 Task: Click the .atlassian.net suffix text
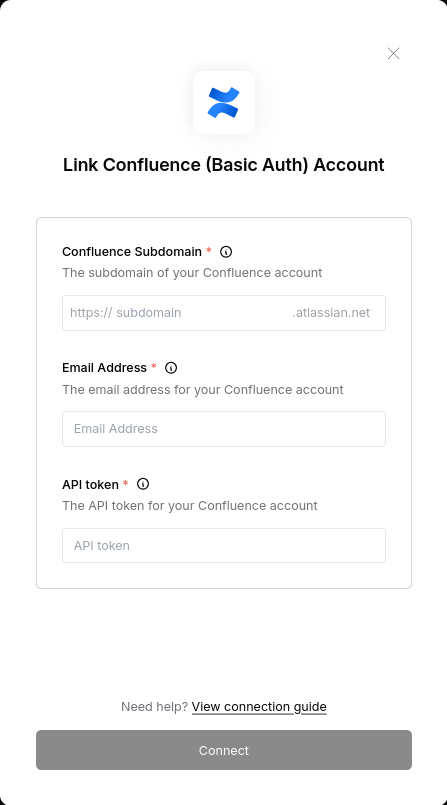331,313
